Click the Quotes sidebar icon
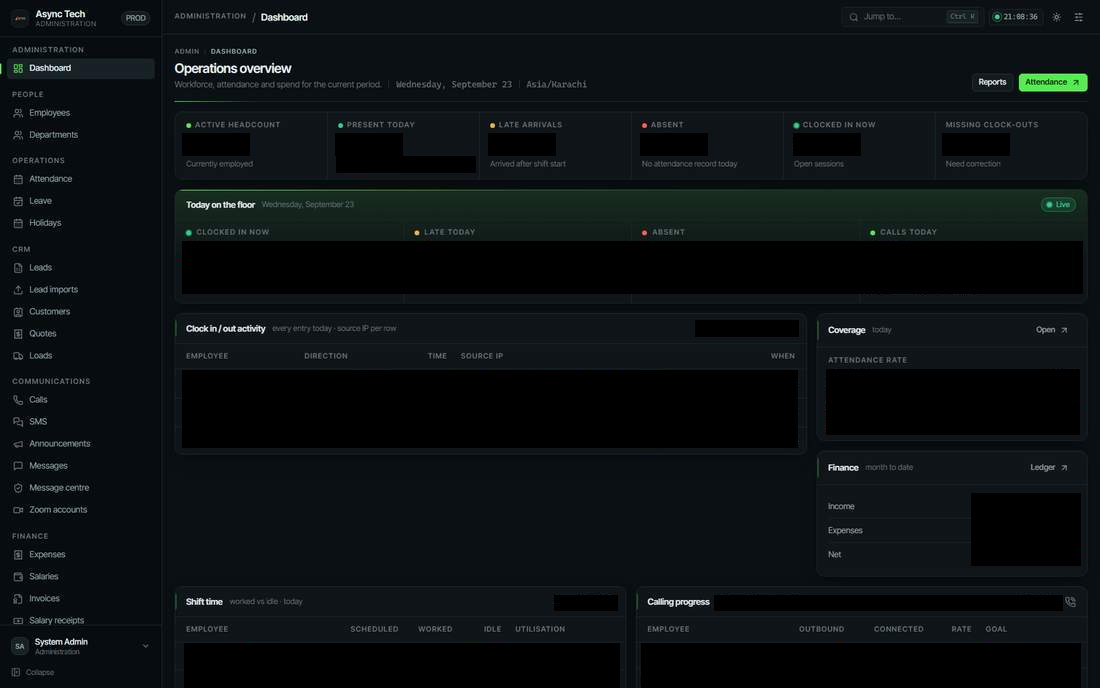 pos(18,334)
